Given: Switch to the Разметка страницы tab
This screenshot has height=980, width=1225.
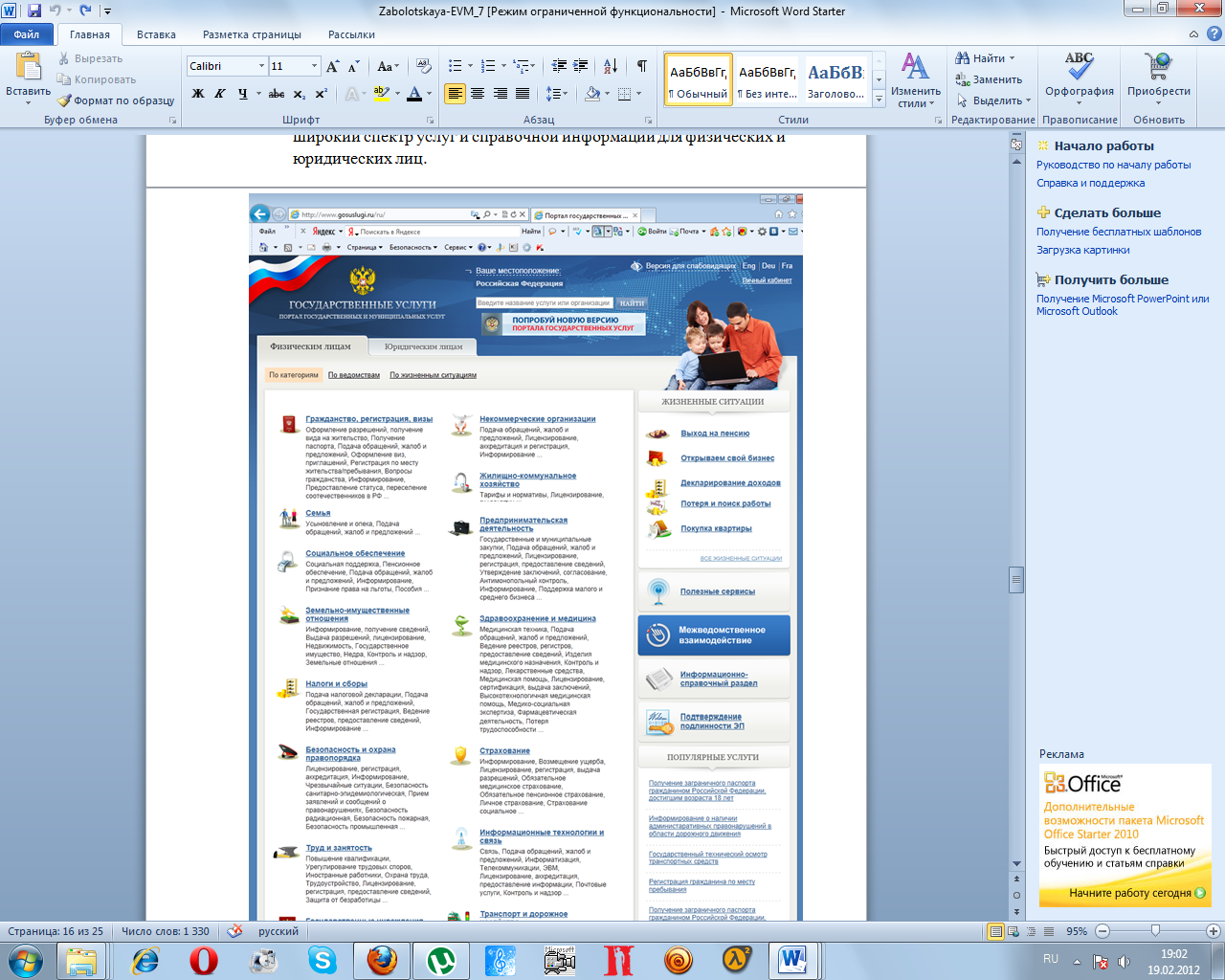Looking at the screenshot, I should point(252,34).
